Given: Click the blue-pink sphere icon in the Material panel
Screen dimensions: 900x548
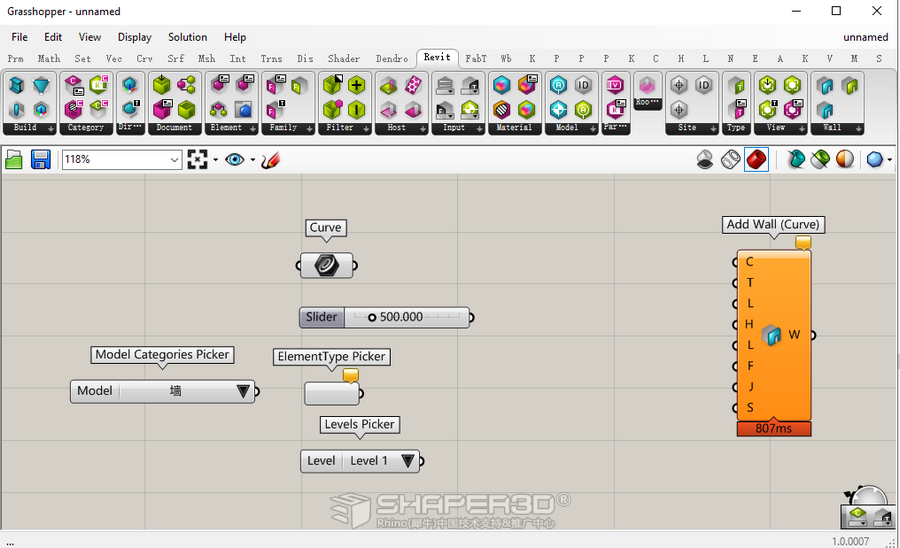Looking at the screenshot, I should click(x=502, y=85).
